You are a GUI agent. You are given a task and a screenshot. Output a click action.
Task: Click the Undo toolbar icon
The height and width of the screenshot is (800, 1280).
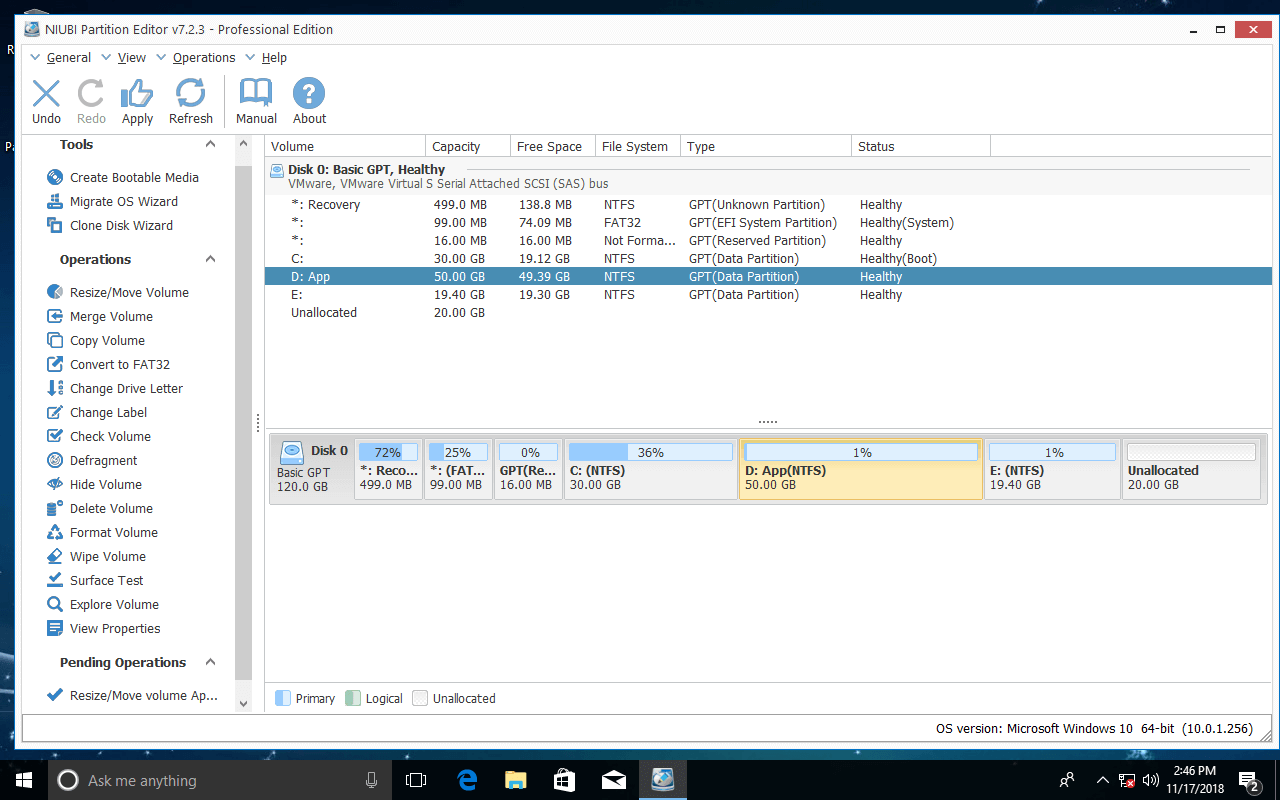[46, 94]
